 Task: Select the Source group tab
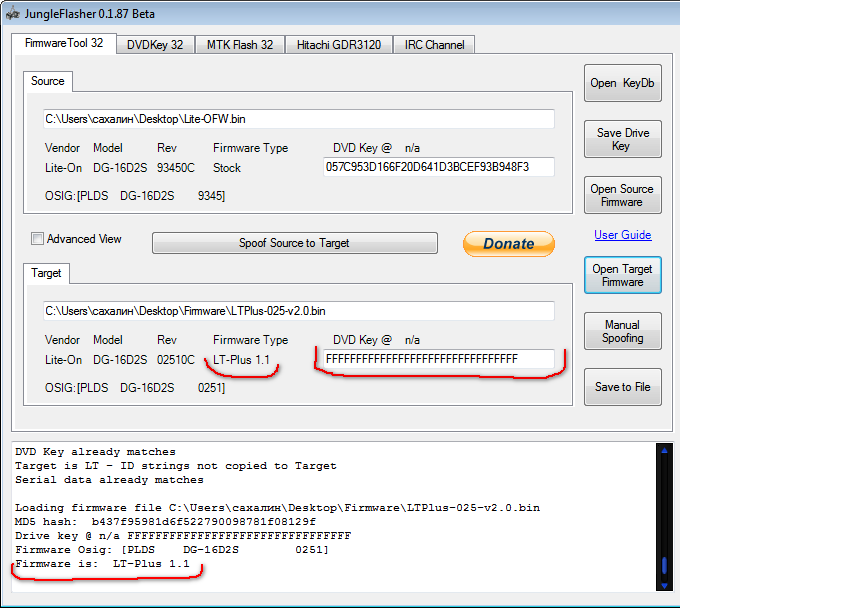47,81
